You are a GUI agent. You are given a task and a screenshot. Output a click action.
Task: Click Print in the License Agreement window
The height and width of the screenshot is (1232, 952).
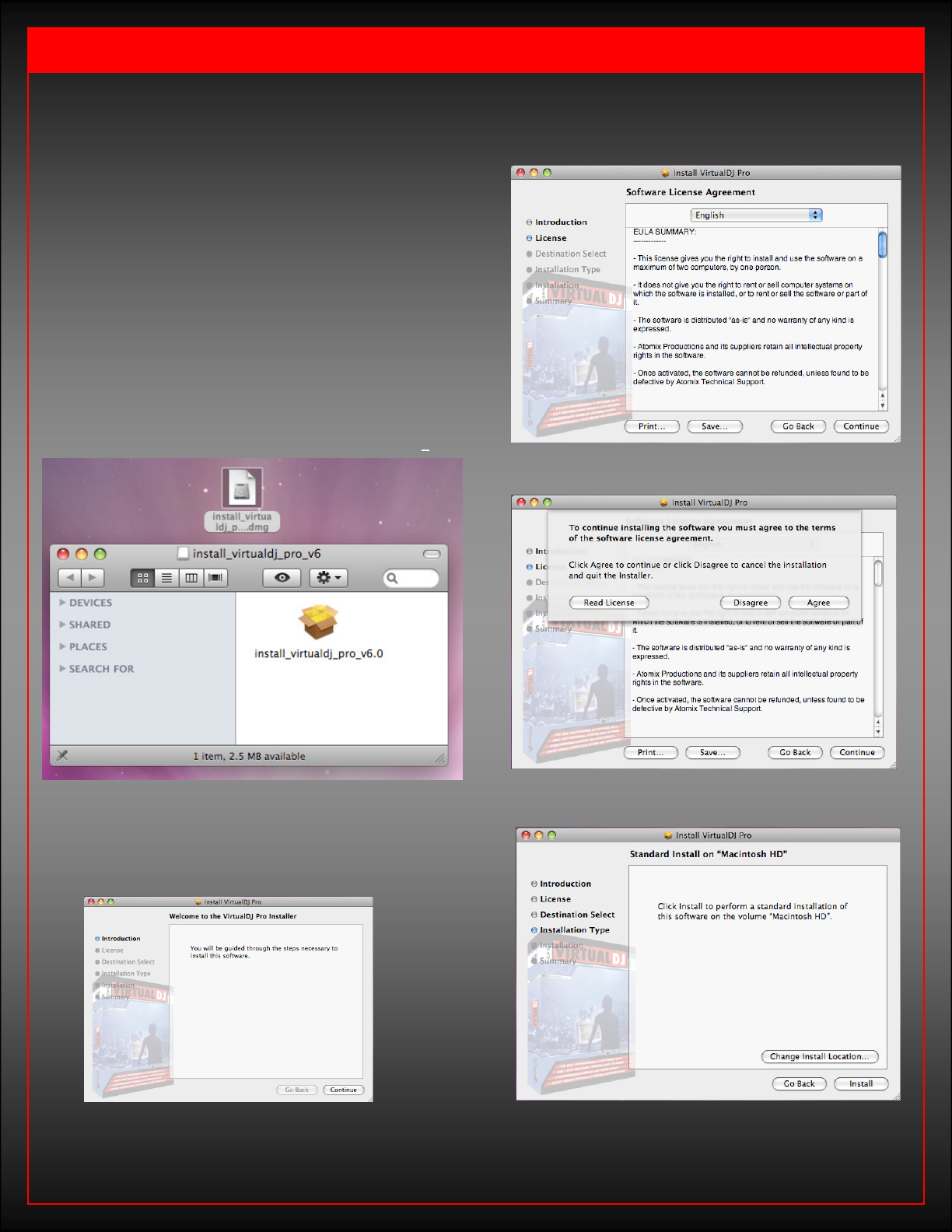[652, 426]
